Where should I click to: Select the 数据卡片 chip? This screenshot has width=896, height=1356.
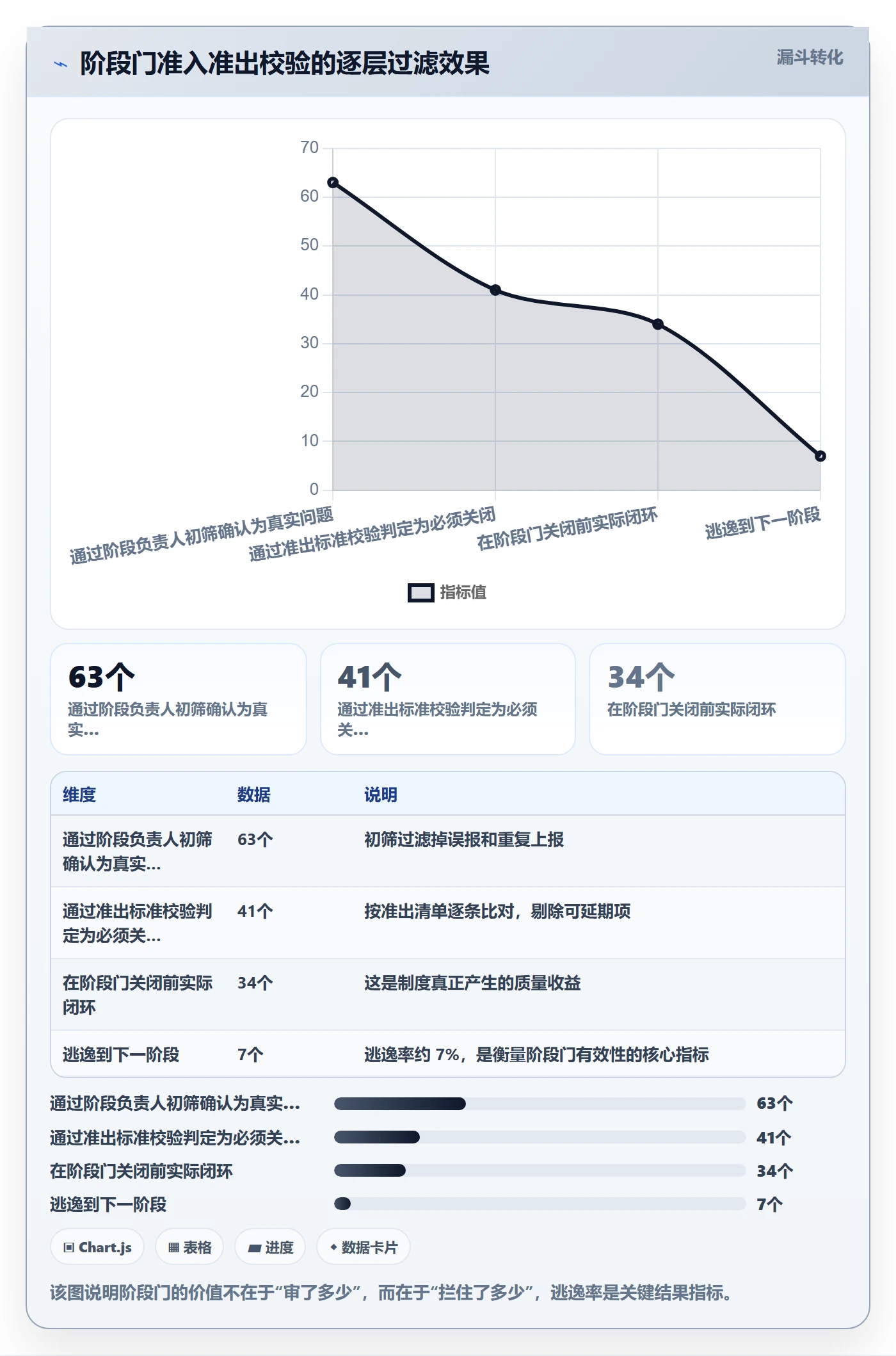364,1247
